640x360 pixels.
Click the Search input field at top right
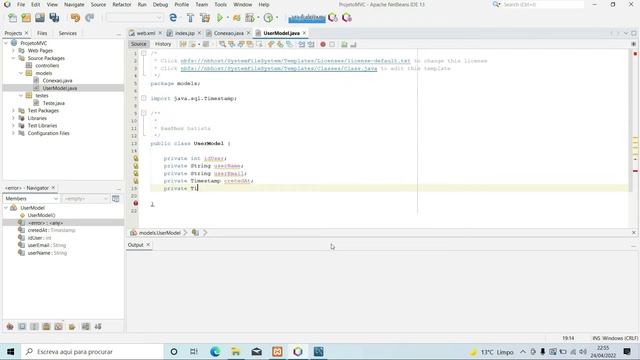coord(543,4)
